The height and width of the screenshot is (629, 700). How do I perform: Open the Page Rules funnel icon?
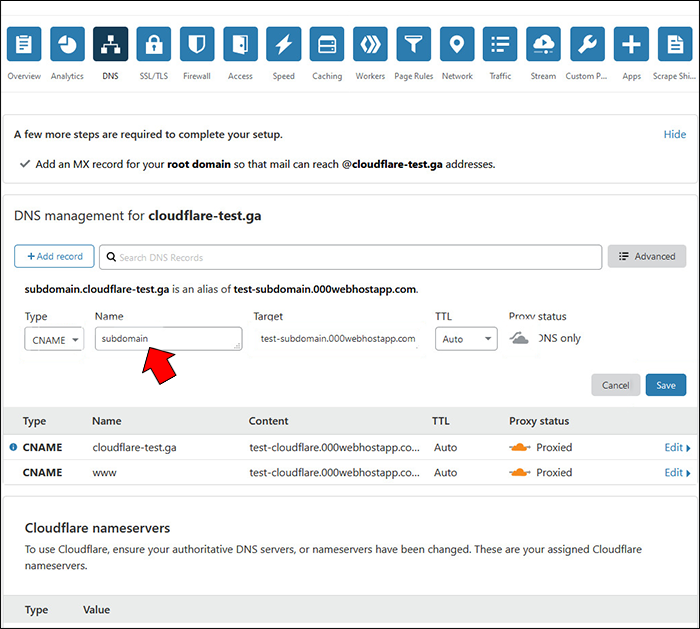(x=413, y=44)
